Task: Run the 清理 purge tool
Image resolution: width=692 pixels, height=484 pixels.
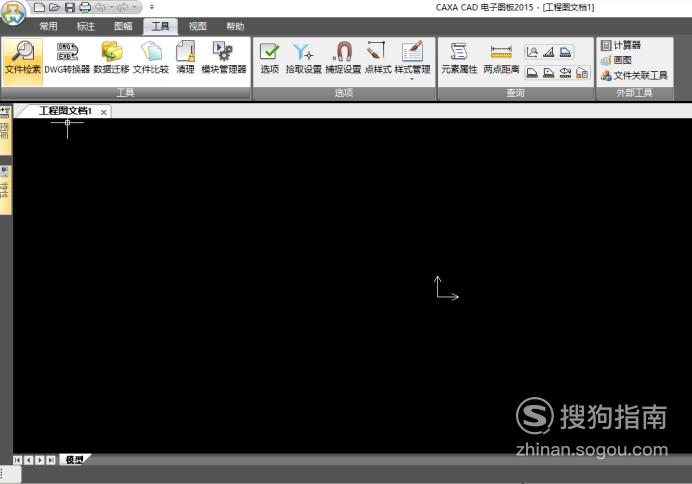Action: click(185, 58)
